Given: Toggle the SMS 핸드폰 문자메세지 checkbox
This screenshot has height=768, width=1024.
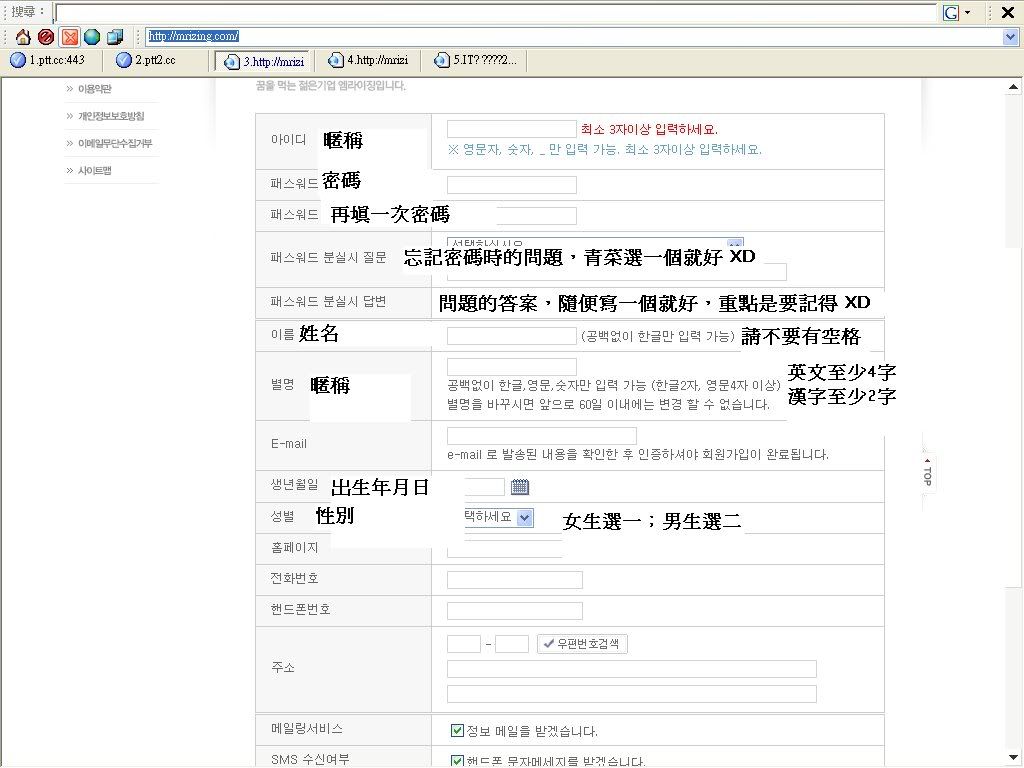Looking at the screenshot, I should pos(458,761).
